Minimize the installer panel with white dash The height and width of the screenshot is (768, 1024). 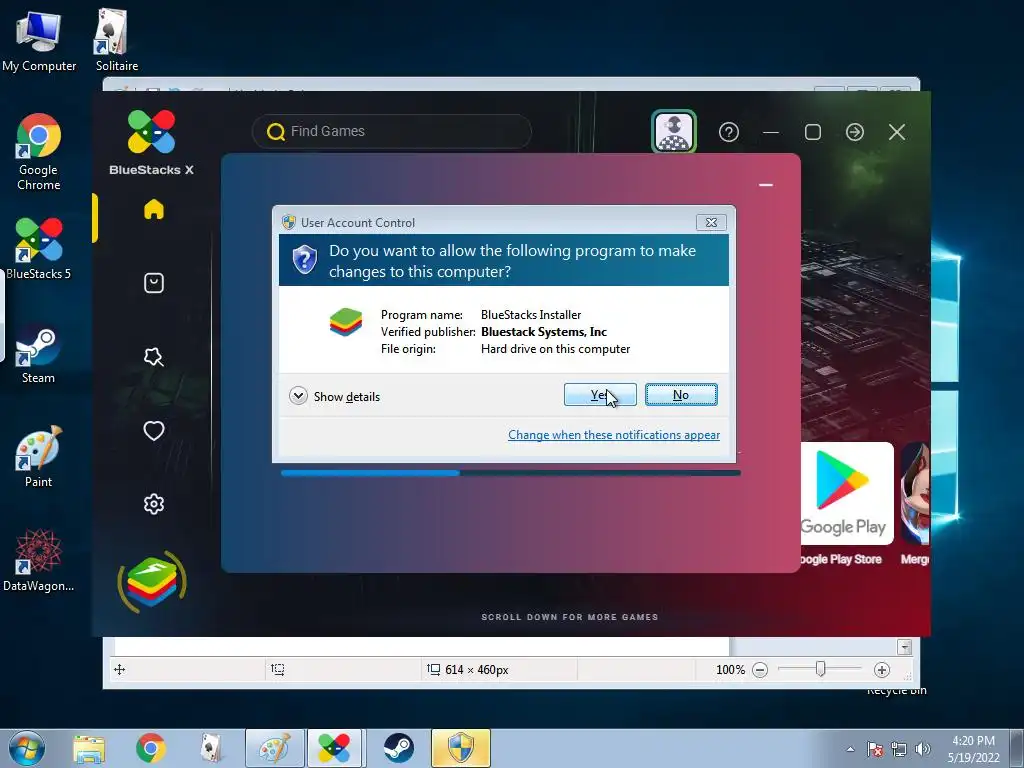[766, 185]
